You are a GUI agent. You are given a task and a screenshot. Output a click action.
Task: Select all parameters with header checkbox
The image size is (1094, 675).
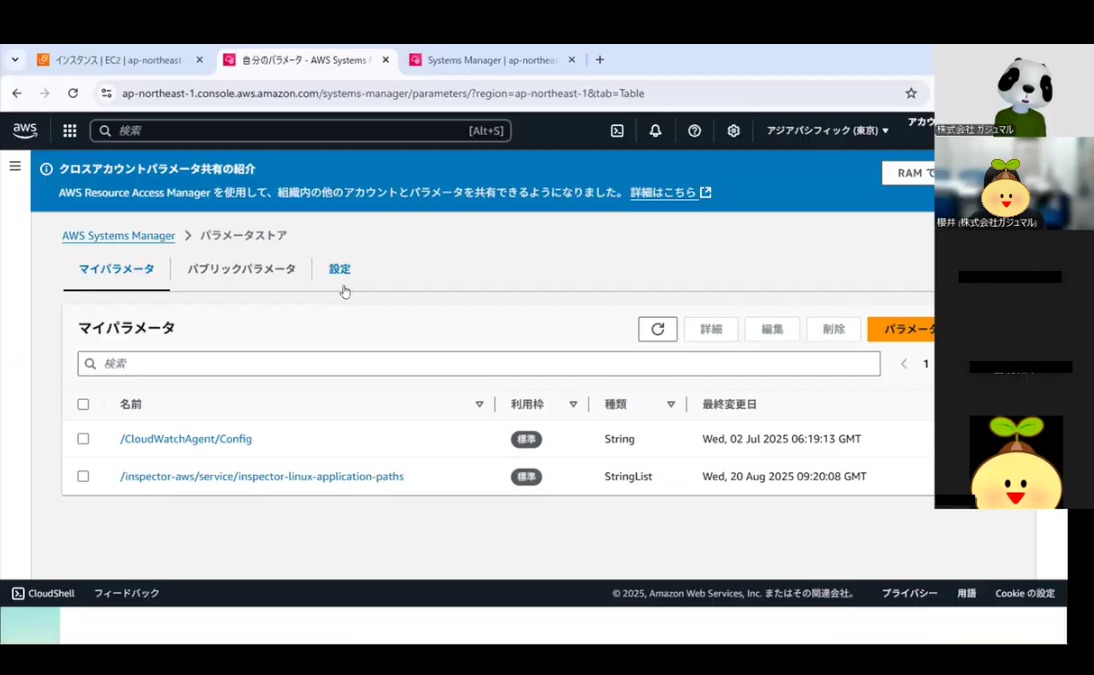83,404
